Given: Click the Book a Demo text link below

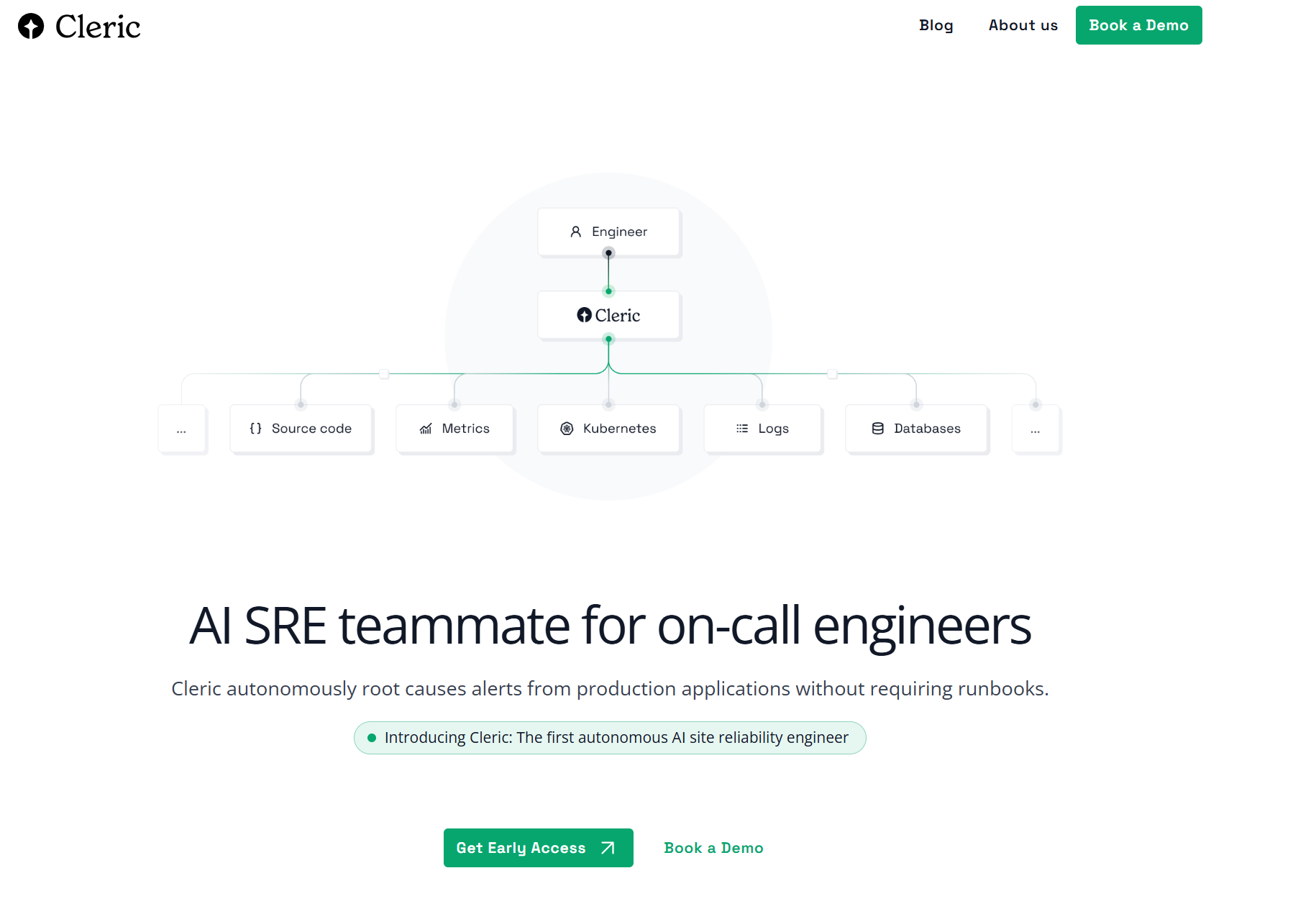Looking at the screenshot, I should pos(713,848).
